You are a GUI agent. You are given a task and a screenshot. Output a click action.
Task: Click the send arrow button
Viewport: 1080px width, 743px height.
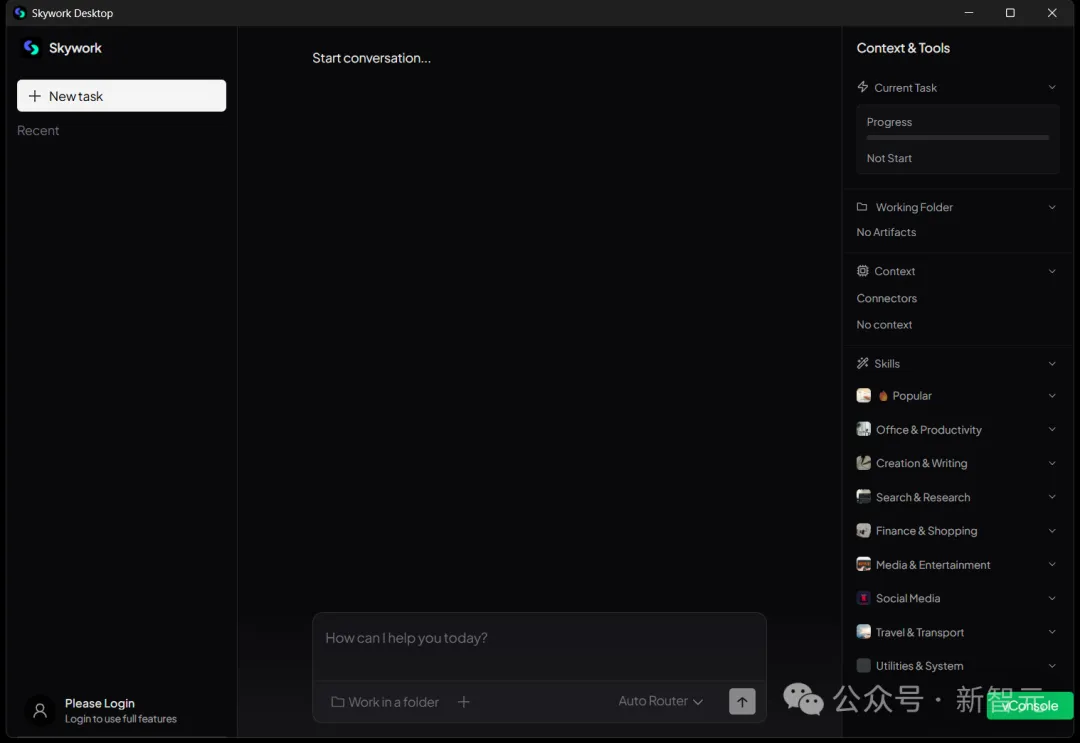742,702
